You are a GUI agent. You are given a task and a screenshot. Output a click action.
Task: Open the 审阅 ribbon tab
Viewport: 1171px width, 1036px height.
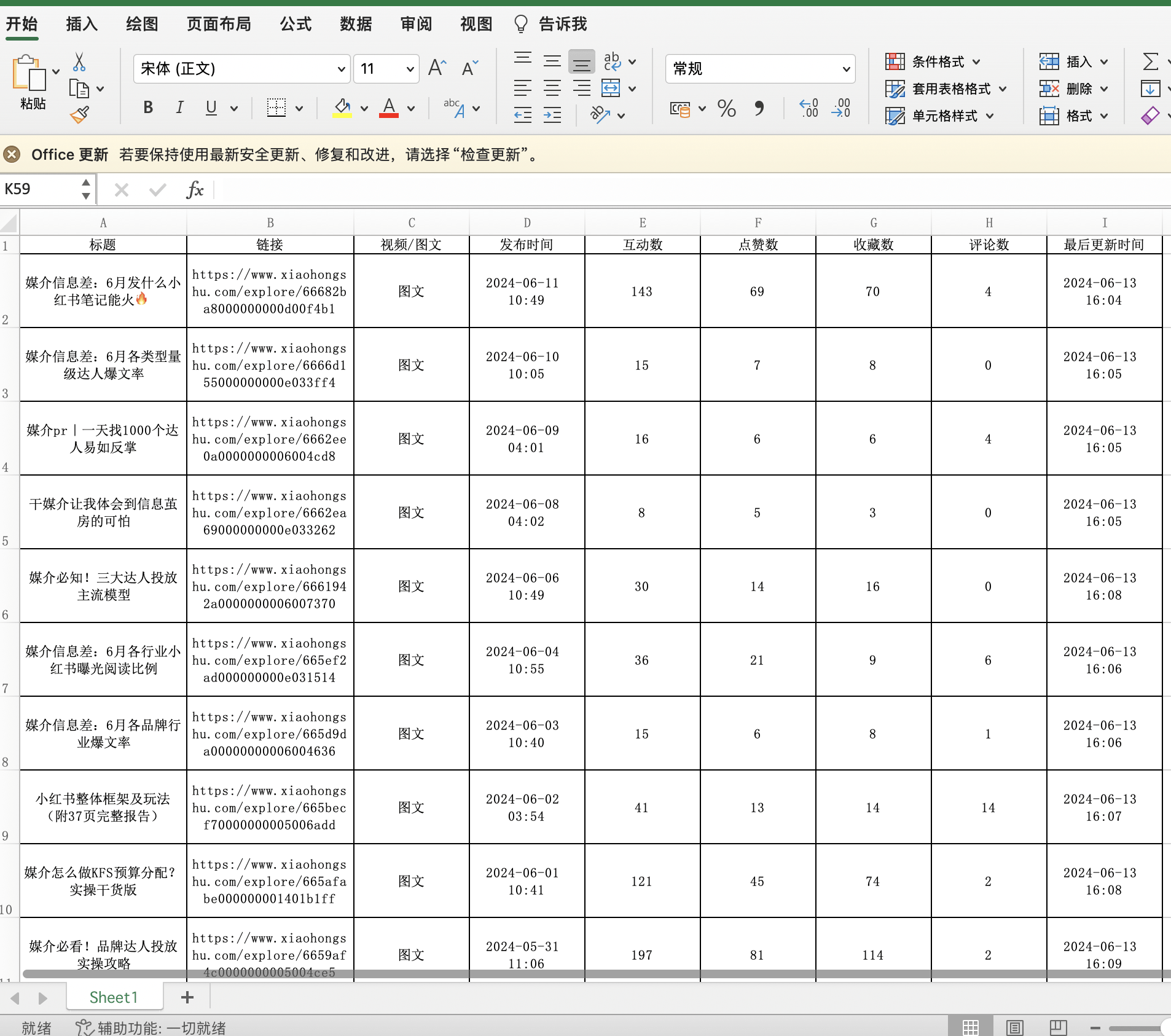[416, 24]
